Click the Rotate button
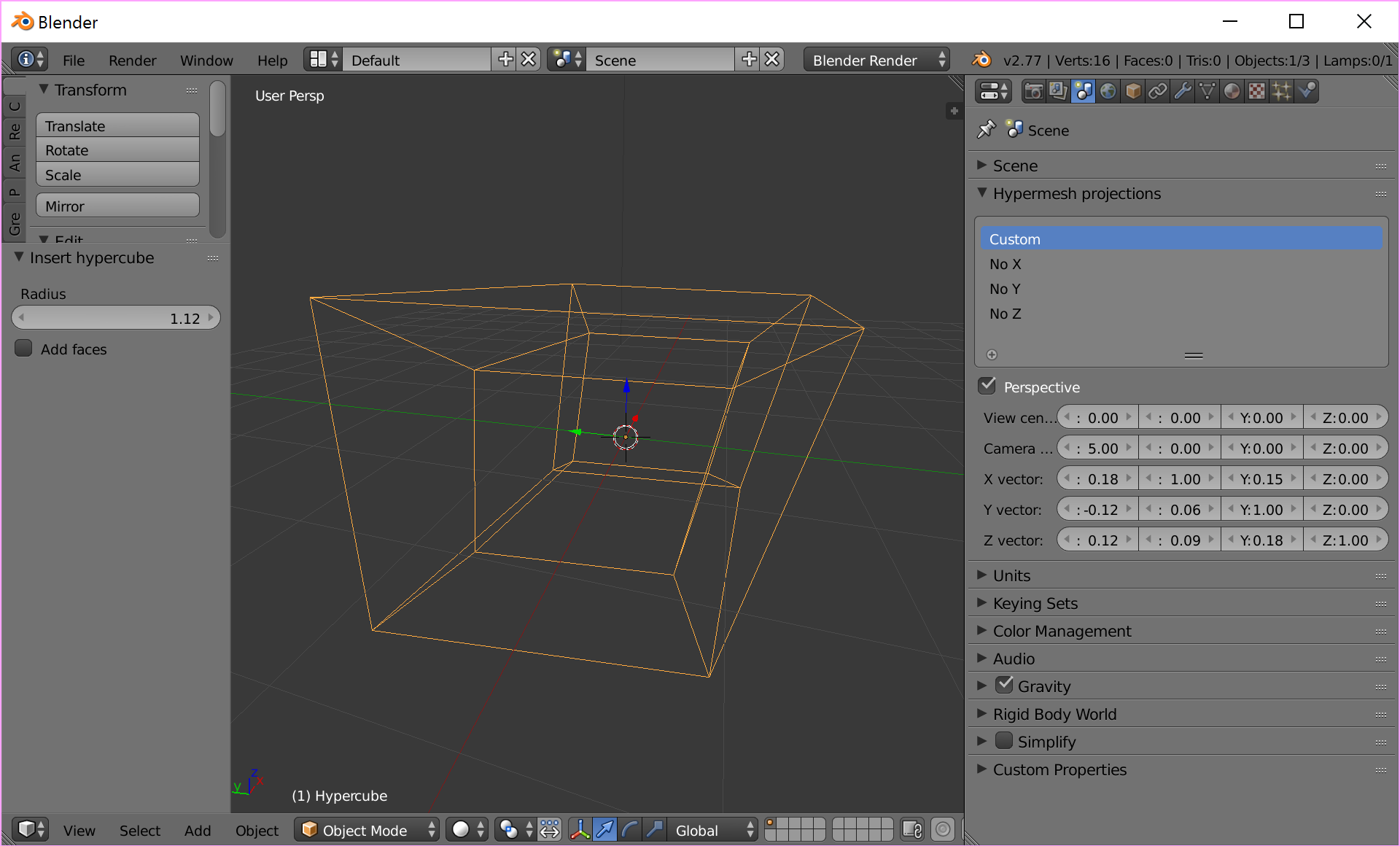Viewport: 1400px width, 846px height. (117, 150)
